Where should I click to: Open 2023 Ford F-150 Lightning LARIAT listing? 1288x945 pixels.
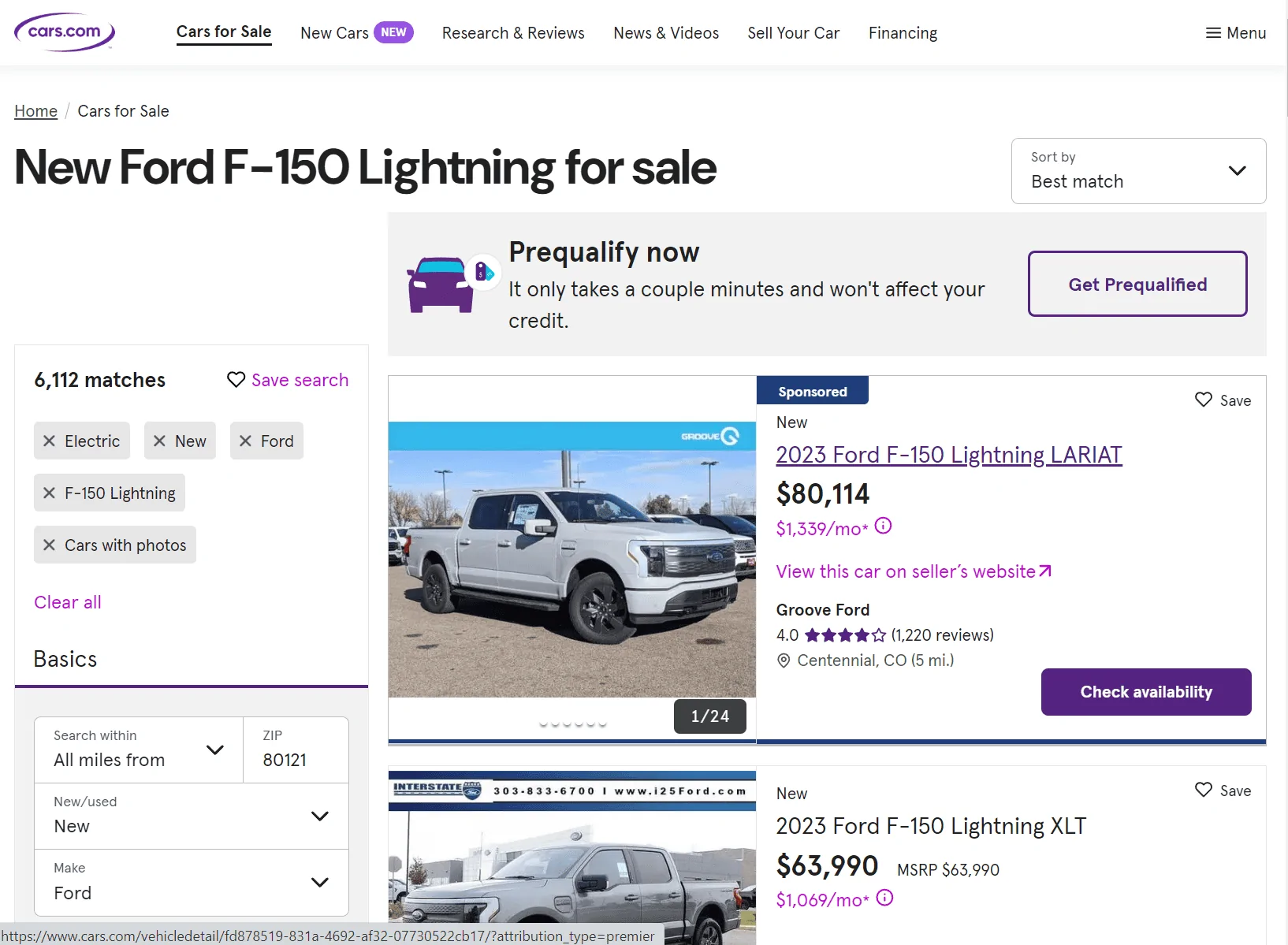(949, 455)
